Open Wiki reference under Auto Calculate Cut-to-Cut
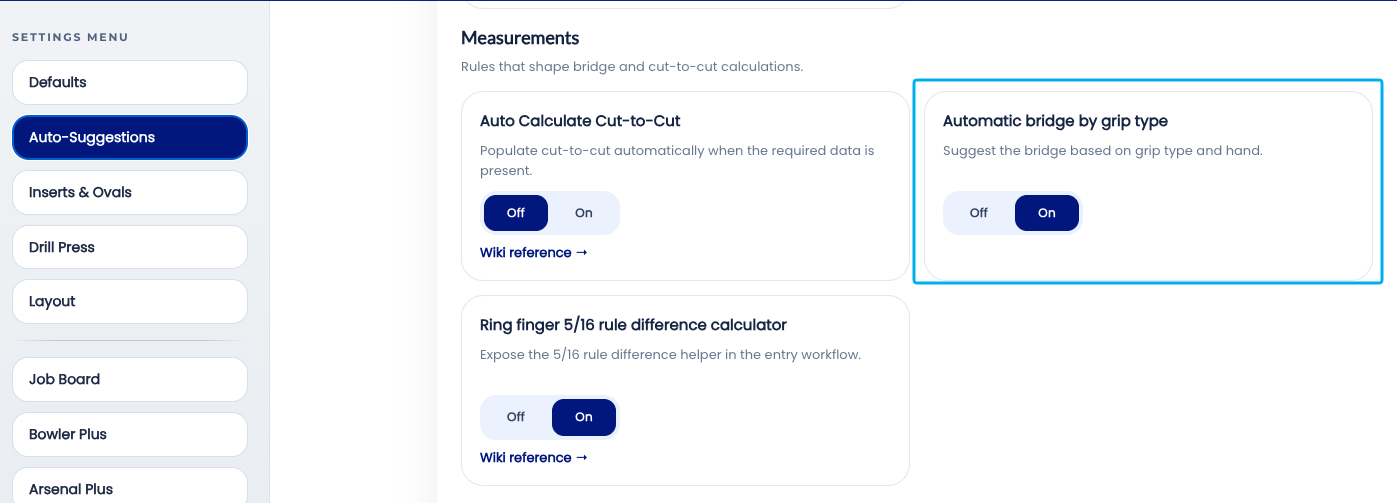 (534, 252)
